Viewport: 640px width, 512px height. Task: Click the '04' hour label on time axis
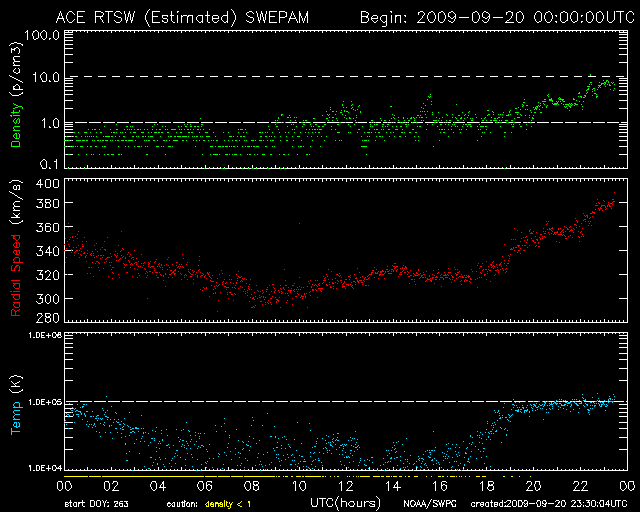[158, 486]
